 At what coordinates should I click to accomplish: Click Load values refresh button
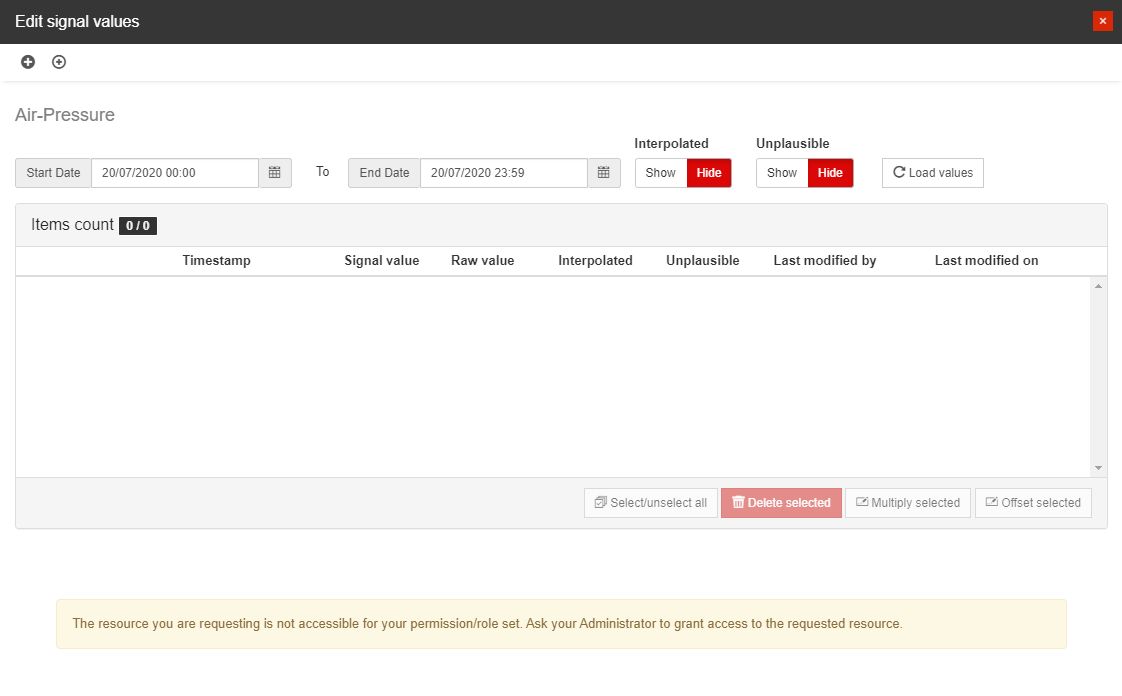click(932, 173)
